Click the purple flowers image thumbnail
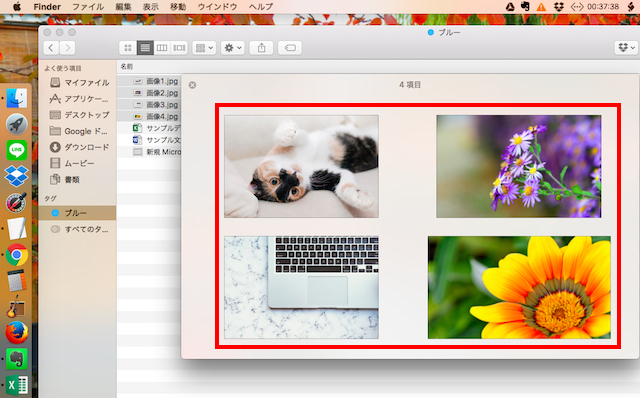The width and height of the screenshot is (640, 398). point(518,166)
